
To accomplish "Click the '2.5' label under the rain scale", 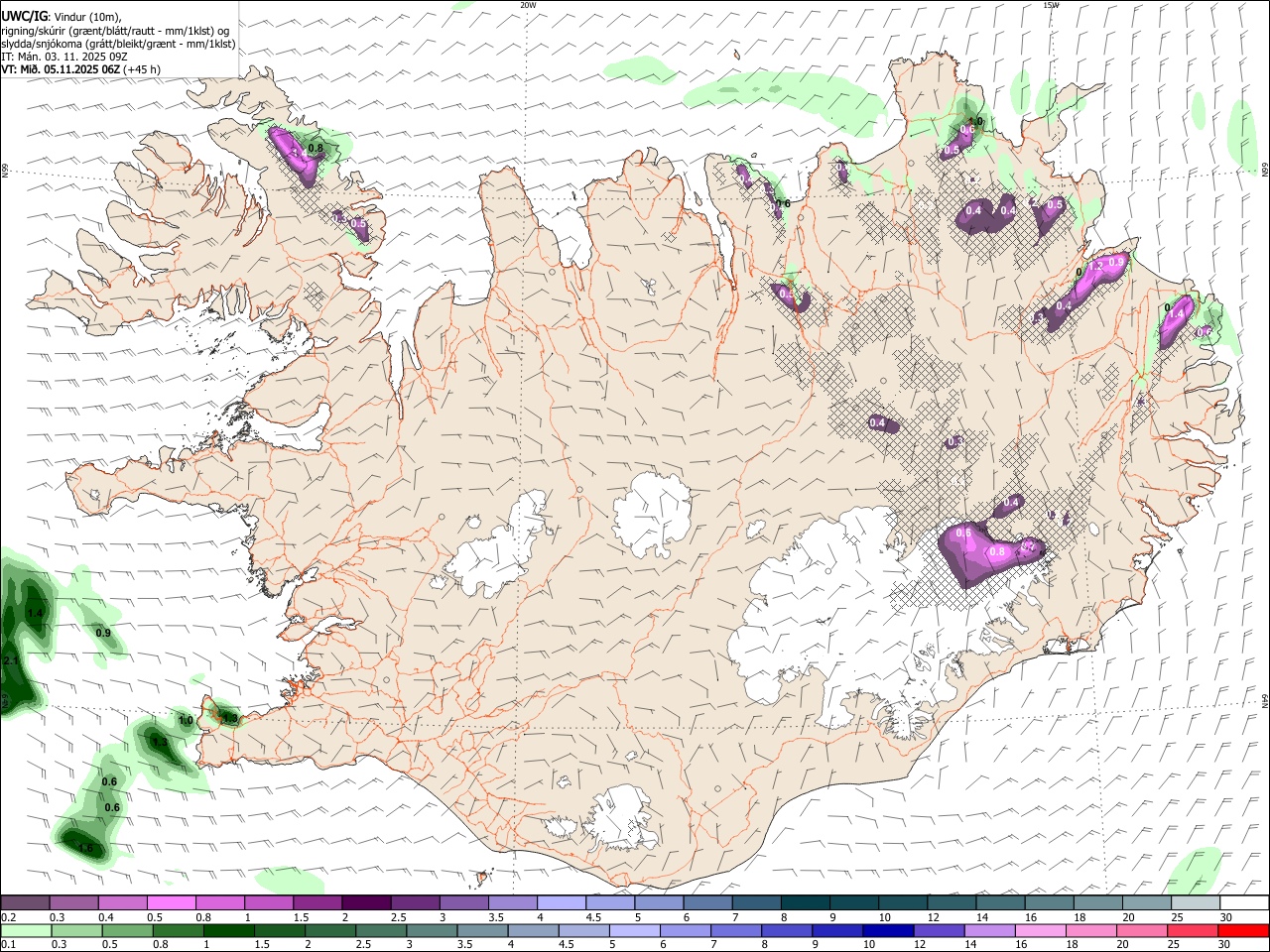I will (x=363, y=944).
